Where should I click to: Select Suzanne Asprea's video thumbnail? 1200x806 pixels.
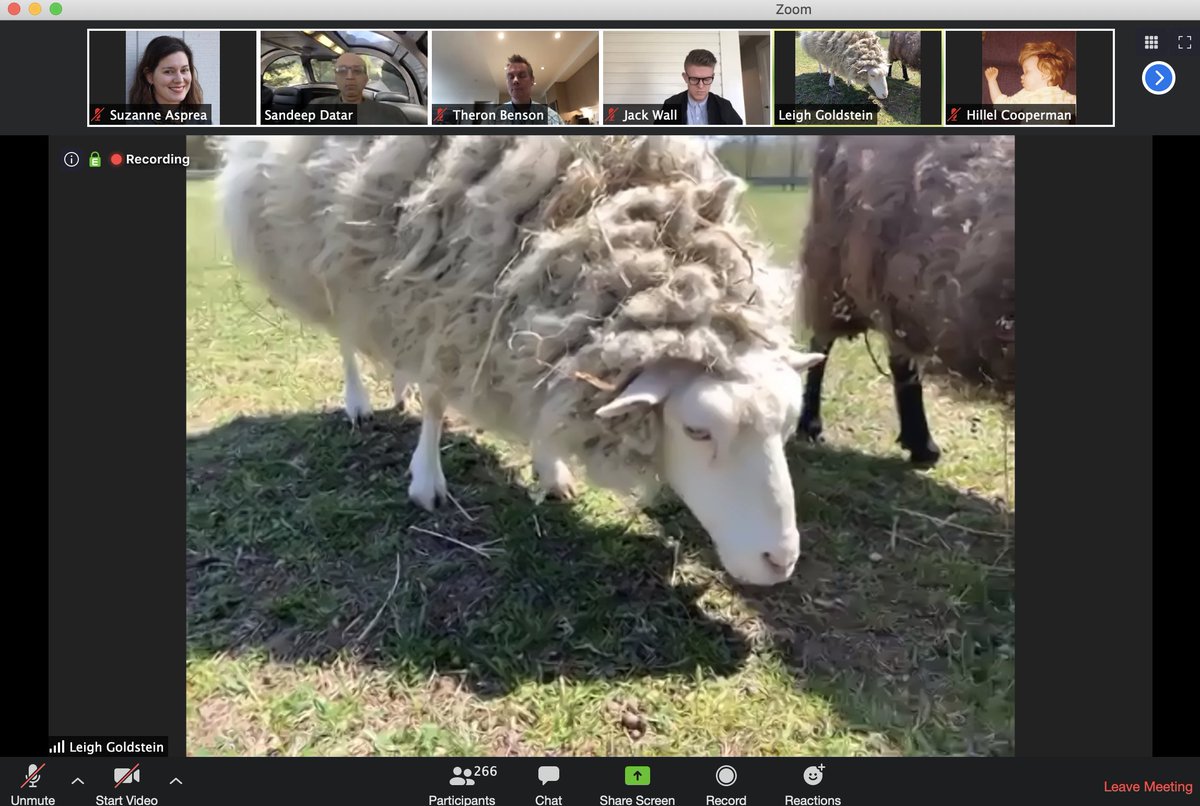click(x=171, y=70)
